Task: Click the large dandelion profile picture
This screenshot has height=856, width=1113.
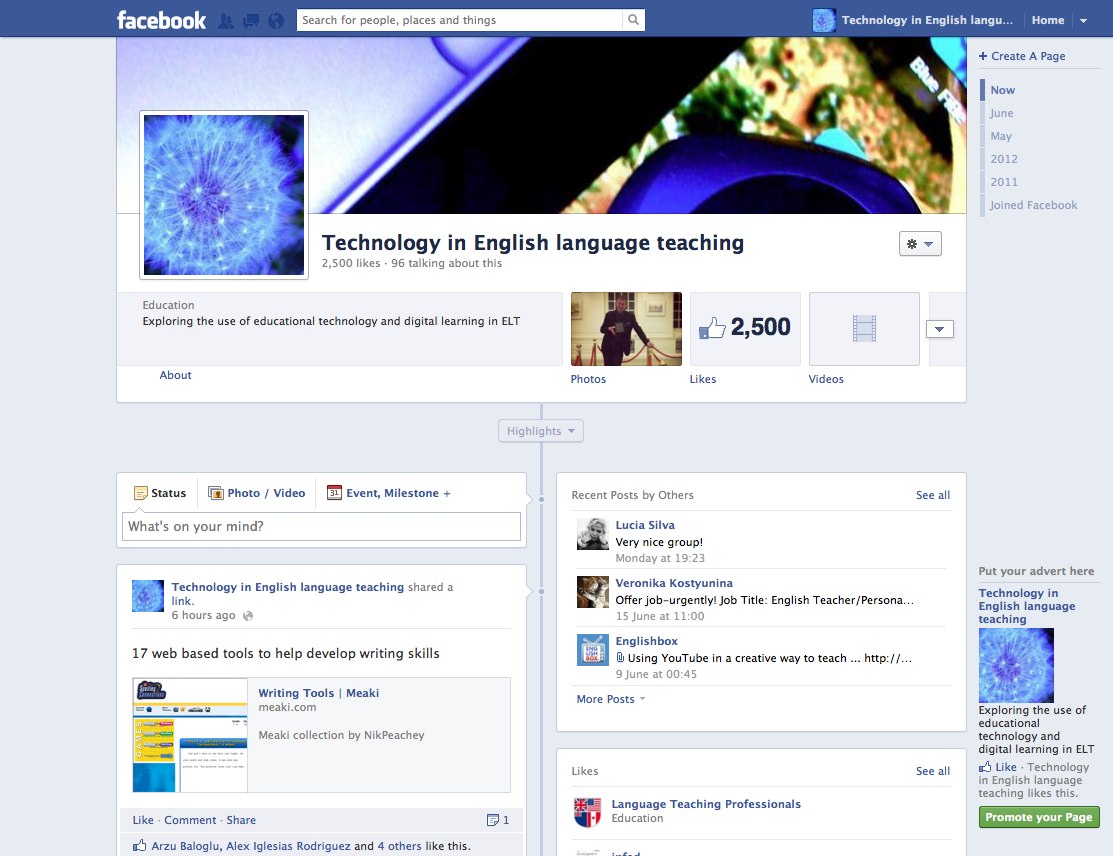Action: point(224,195)
